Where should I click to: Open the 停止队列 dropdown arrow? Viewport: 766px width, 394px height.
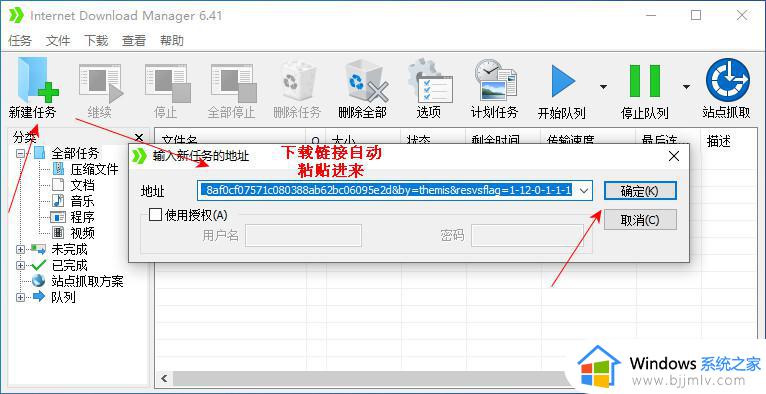point(686,87)
